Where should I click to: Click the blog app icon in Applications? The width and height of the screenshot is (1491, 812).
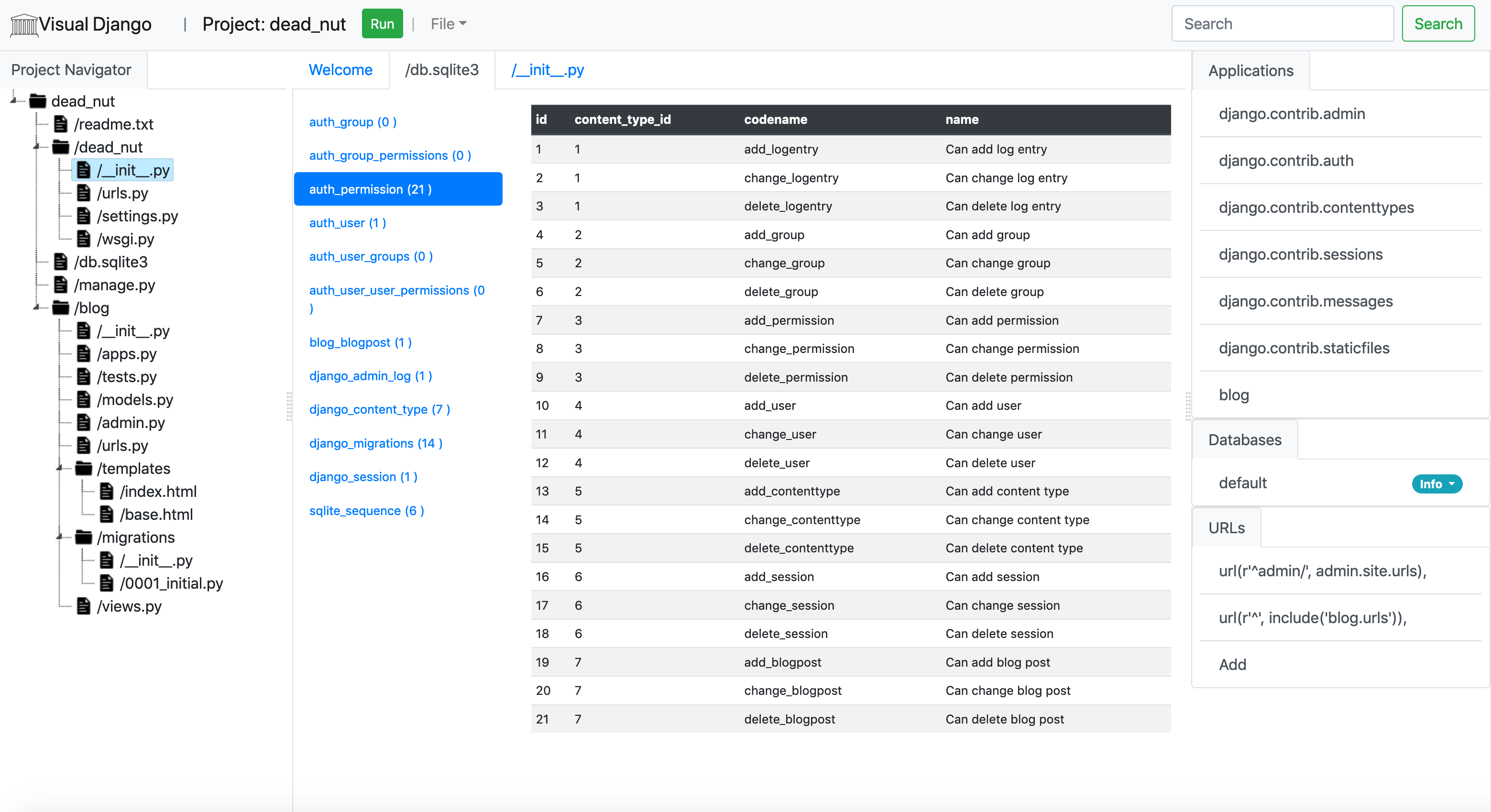1232,394
